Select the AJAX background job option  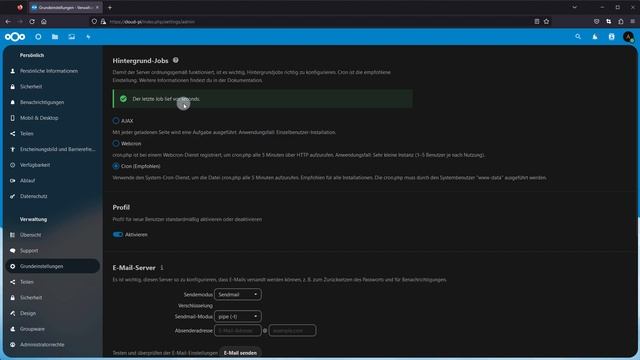coord(116,121)
